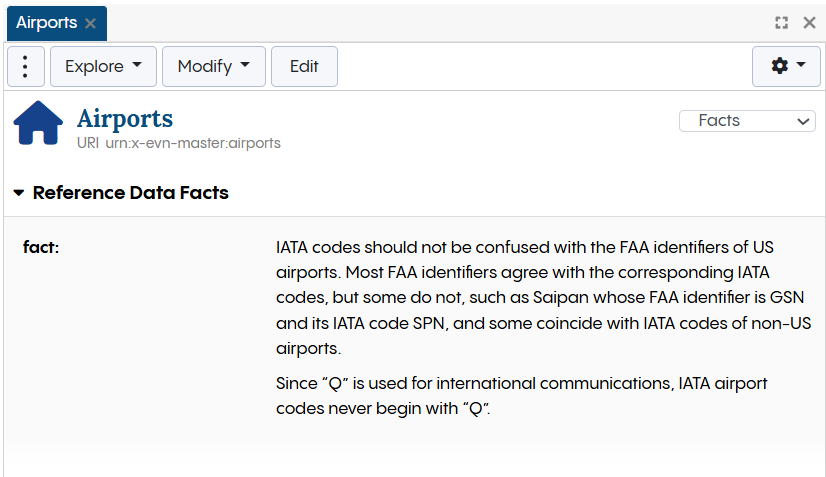Open the Modify dropdown menu
Image resolution: width=826 pixels, height=477 pixels.
[x=213, y=66]
